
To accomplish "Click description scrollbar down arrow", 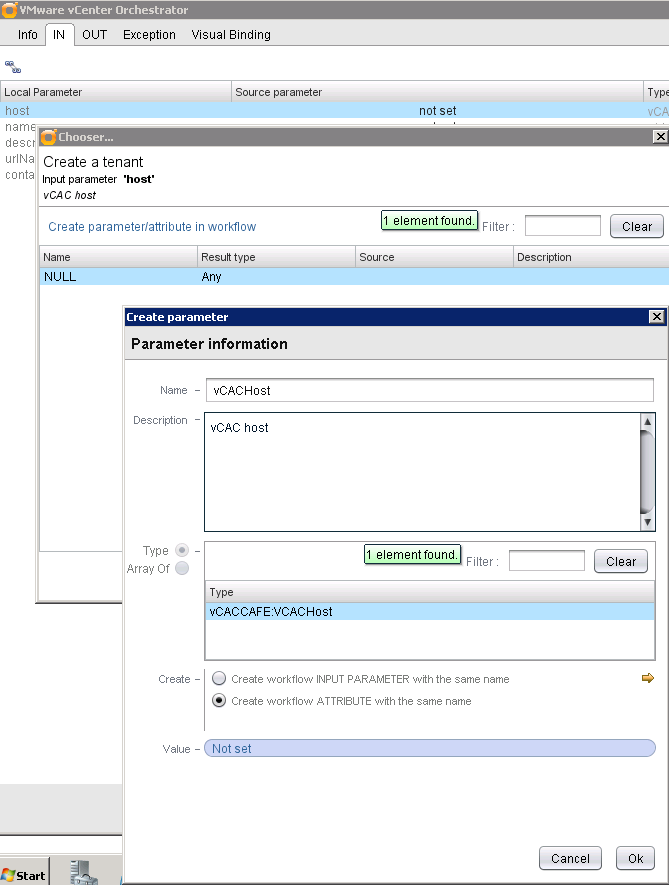I will pos(648,523).
